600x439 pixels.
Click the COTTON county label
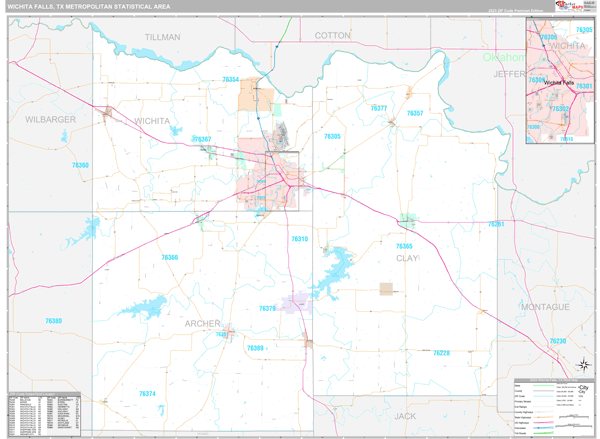coord(332,35)
